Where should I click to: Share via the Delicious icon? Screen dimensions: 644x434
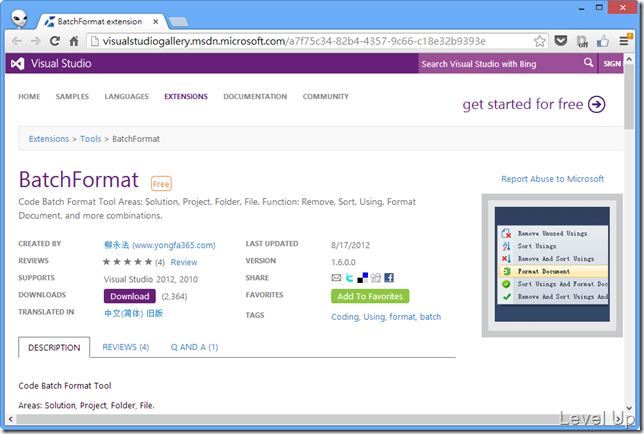click(x=362, y=278)
